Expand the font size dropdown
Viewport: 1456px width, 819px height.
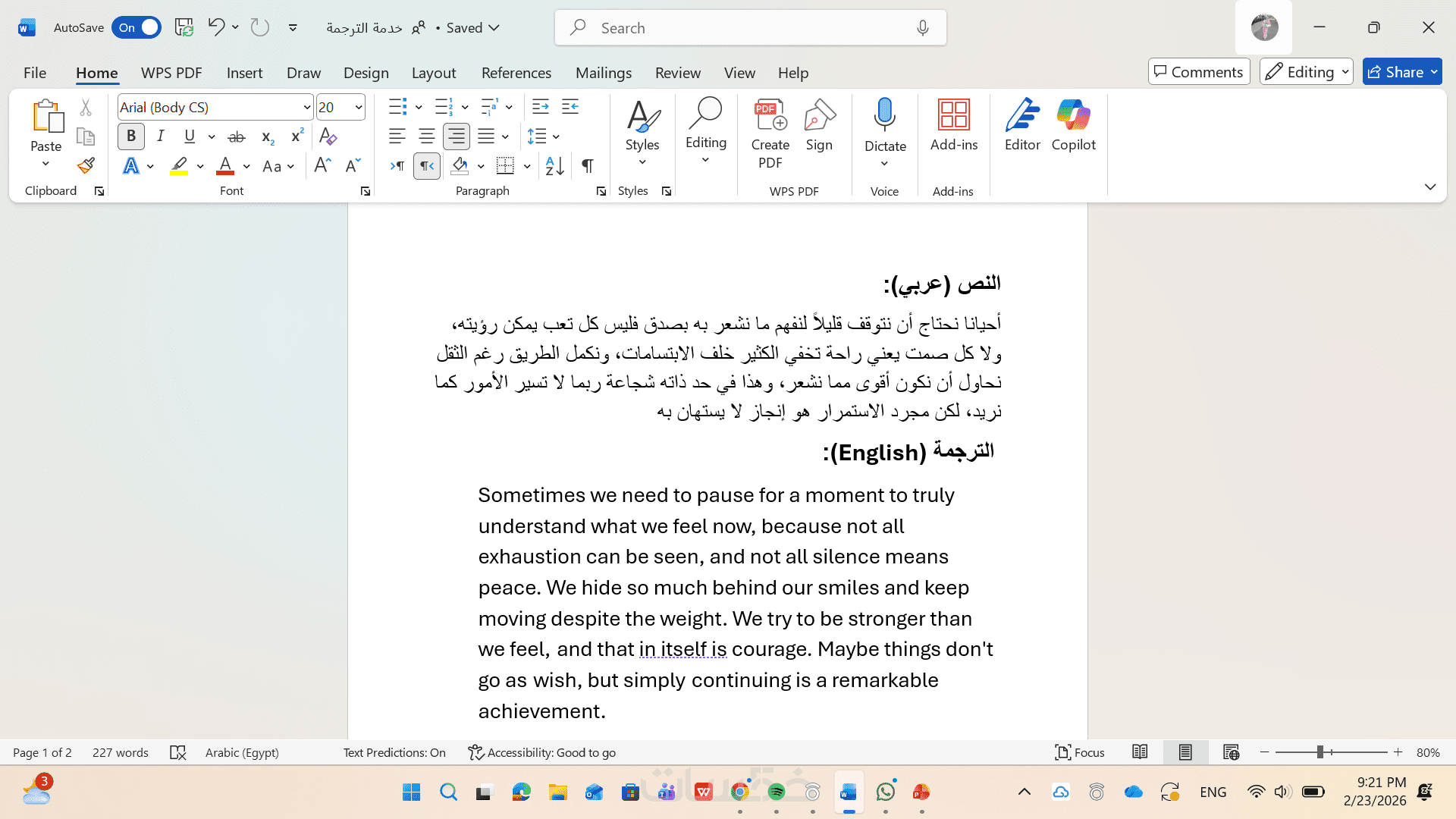(359, 107)
